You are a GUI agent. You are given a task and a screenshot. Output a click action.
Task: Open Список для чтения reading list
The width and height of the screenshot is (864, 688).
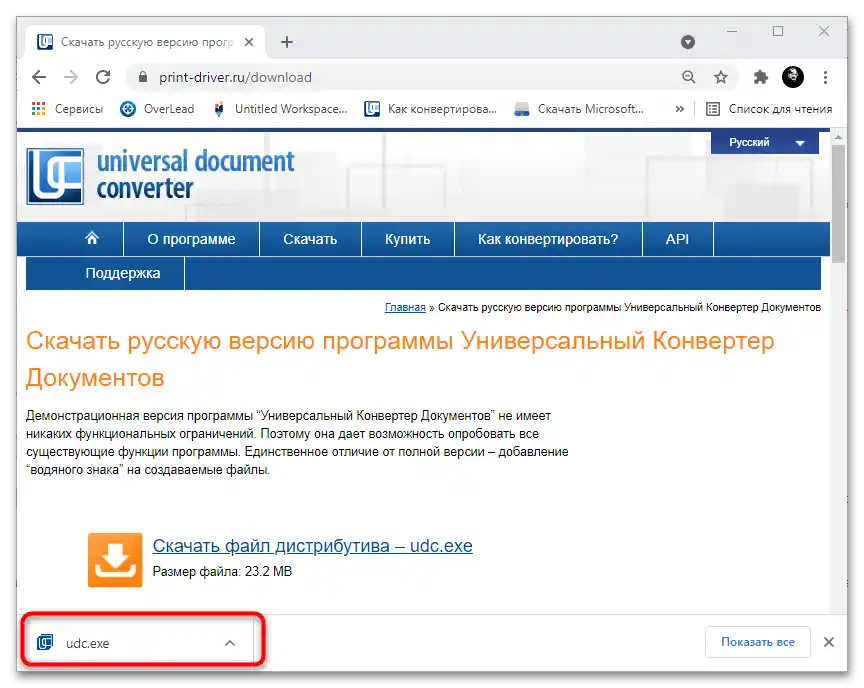tap(769, 109)
